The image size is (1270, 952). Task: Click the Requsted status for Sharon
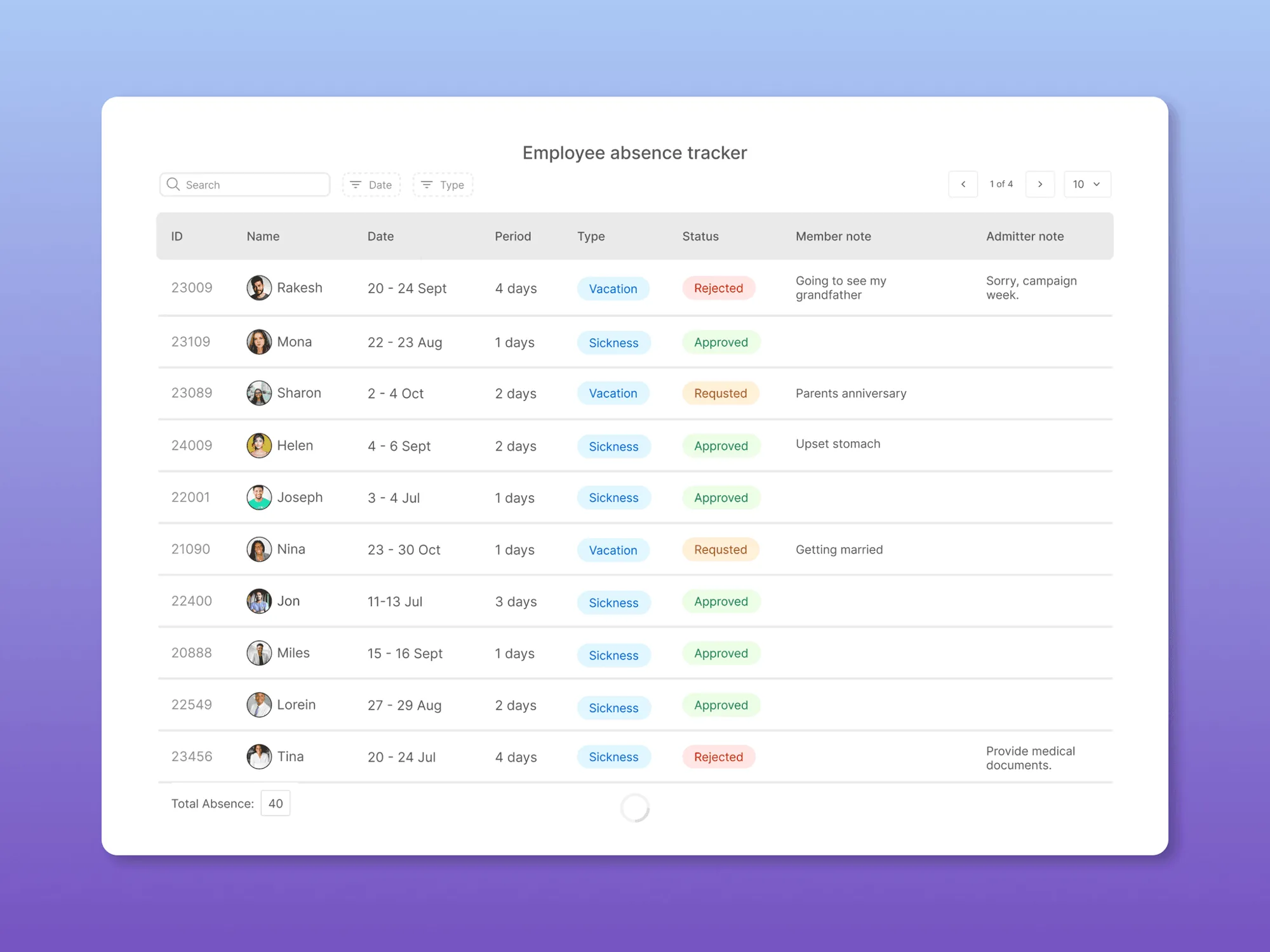pos(720,393)
